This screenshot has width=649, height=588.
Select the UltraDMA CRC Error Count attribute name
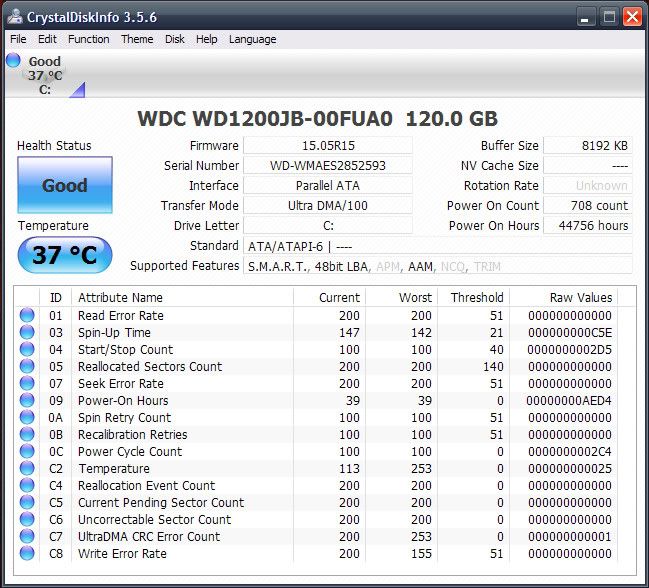coord(149,537)
